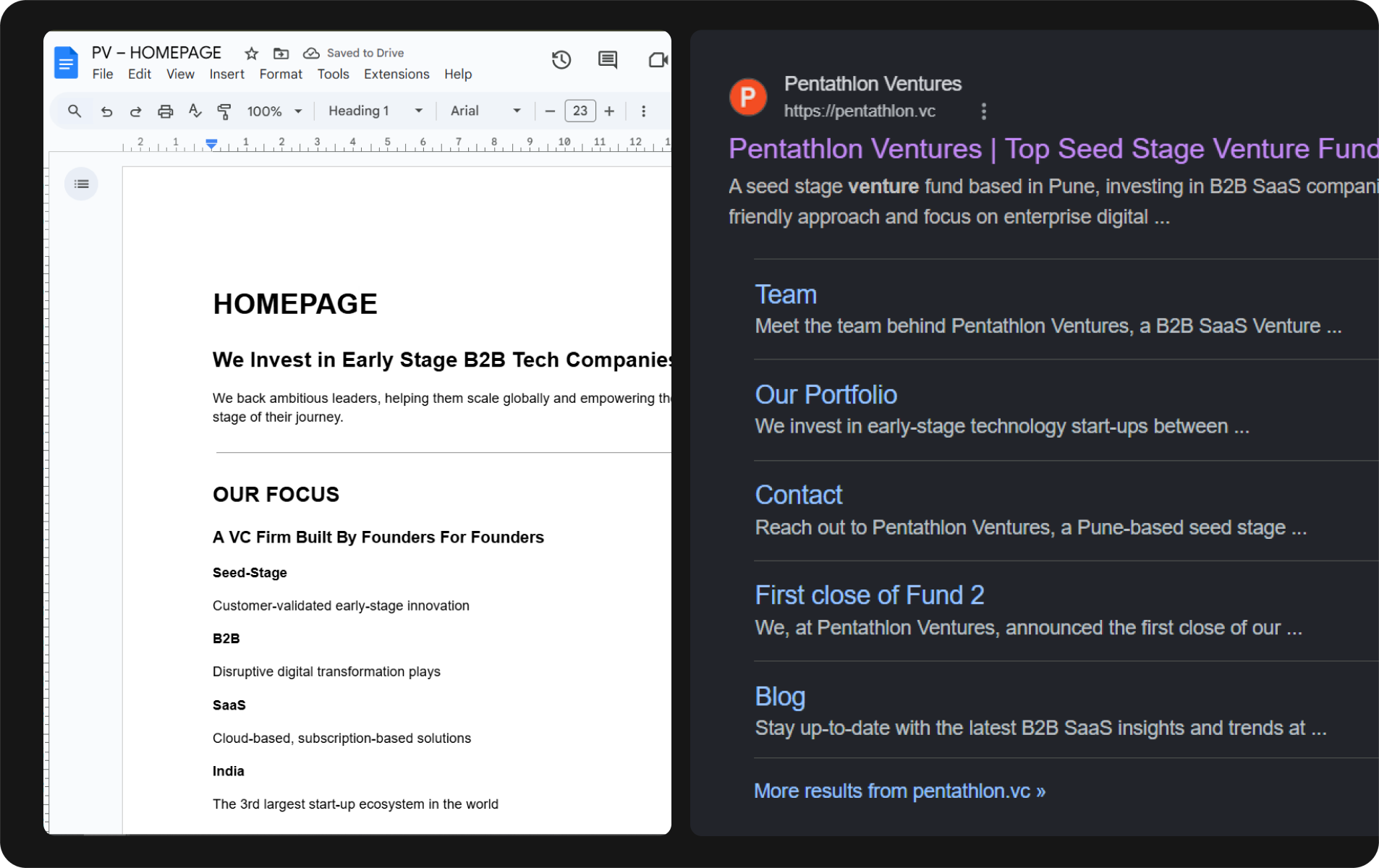
Task: Open the Our Portfolio sitelink
Action: [826, 395]
